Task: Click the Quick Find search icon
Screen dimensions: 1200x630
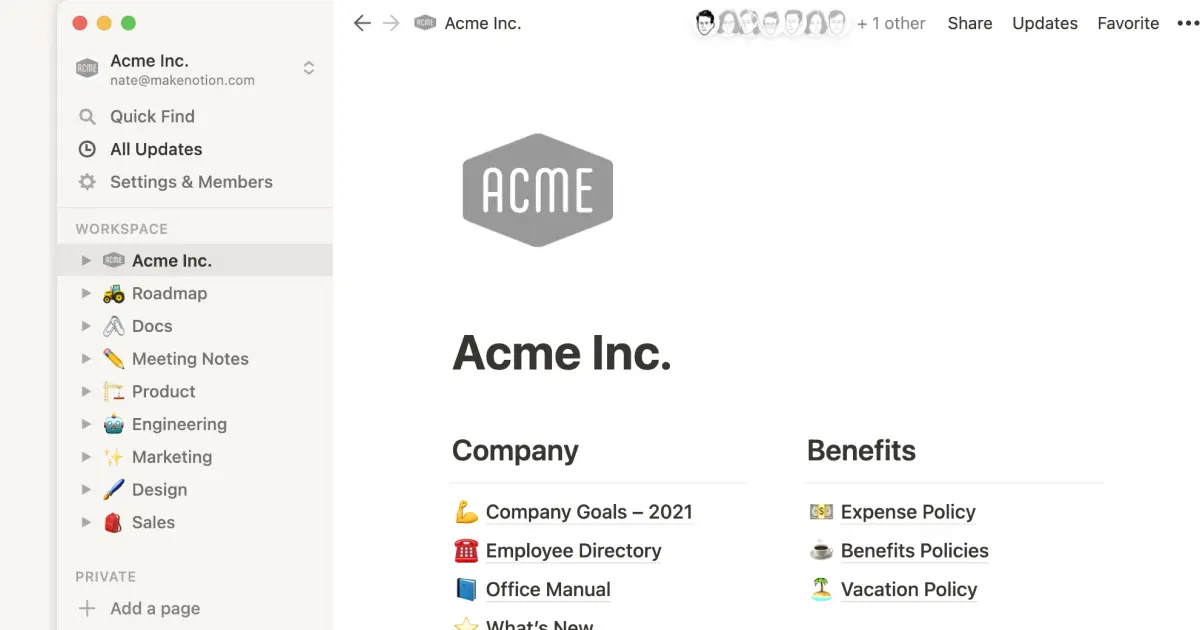Action: click(x=87, y=117)
